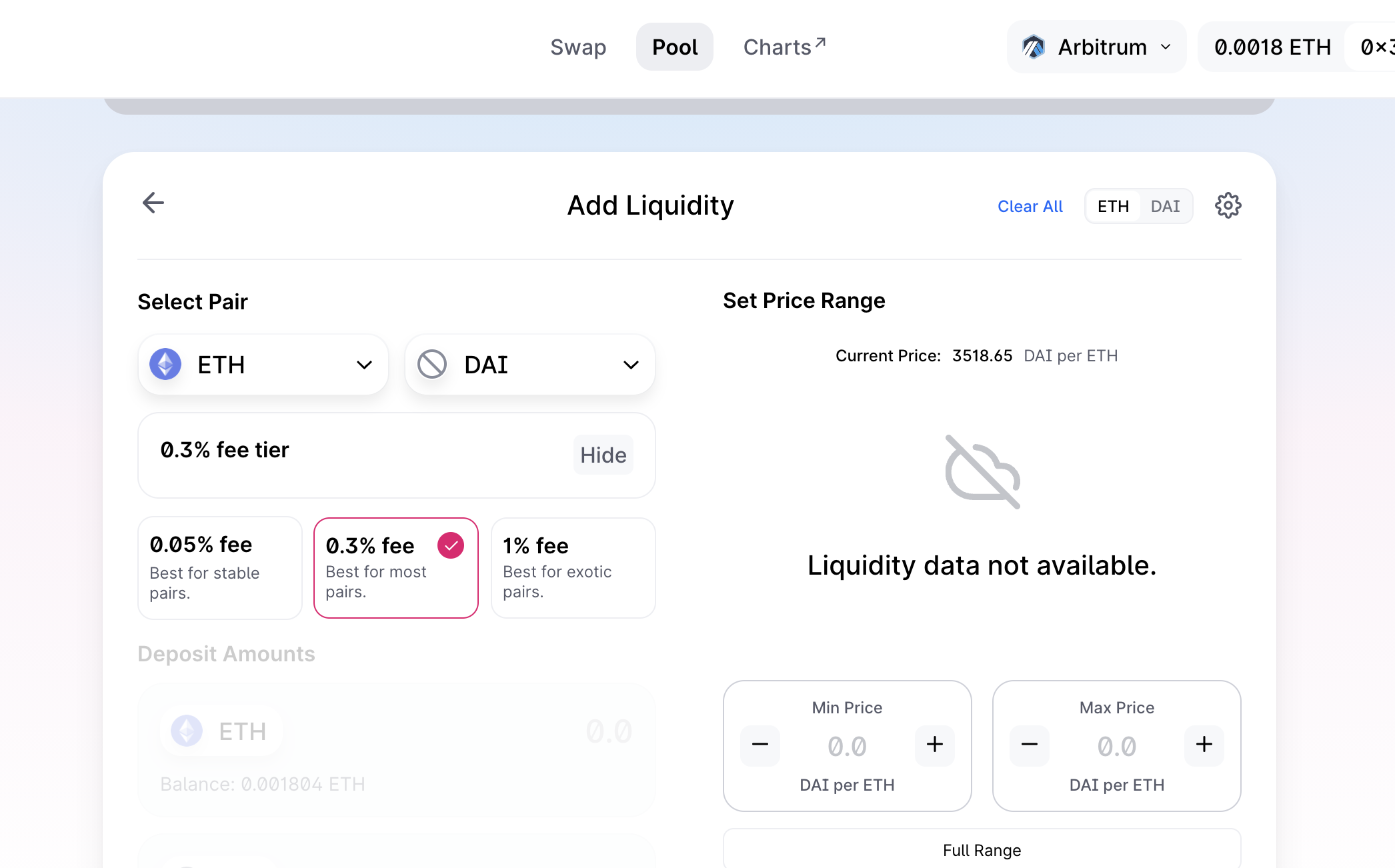Expand the Arbitrum network chevron
The width and height of the screenshot is (1395, 868).
pyautogui.click(x=1166, y=46)
